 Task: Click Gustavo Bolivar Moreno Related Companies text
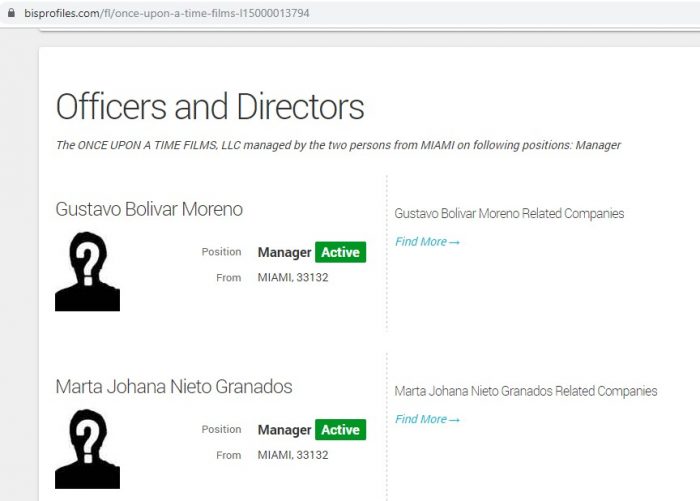[509, 214]
